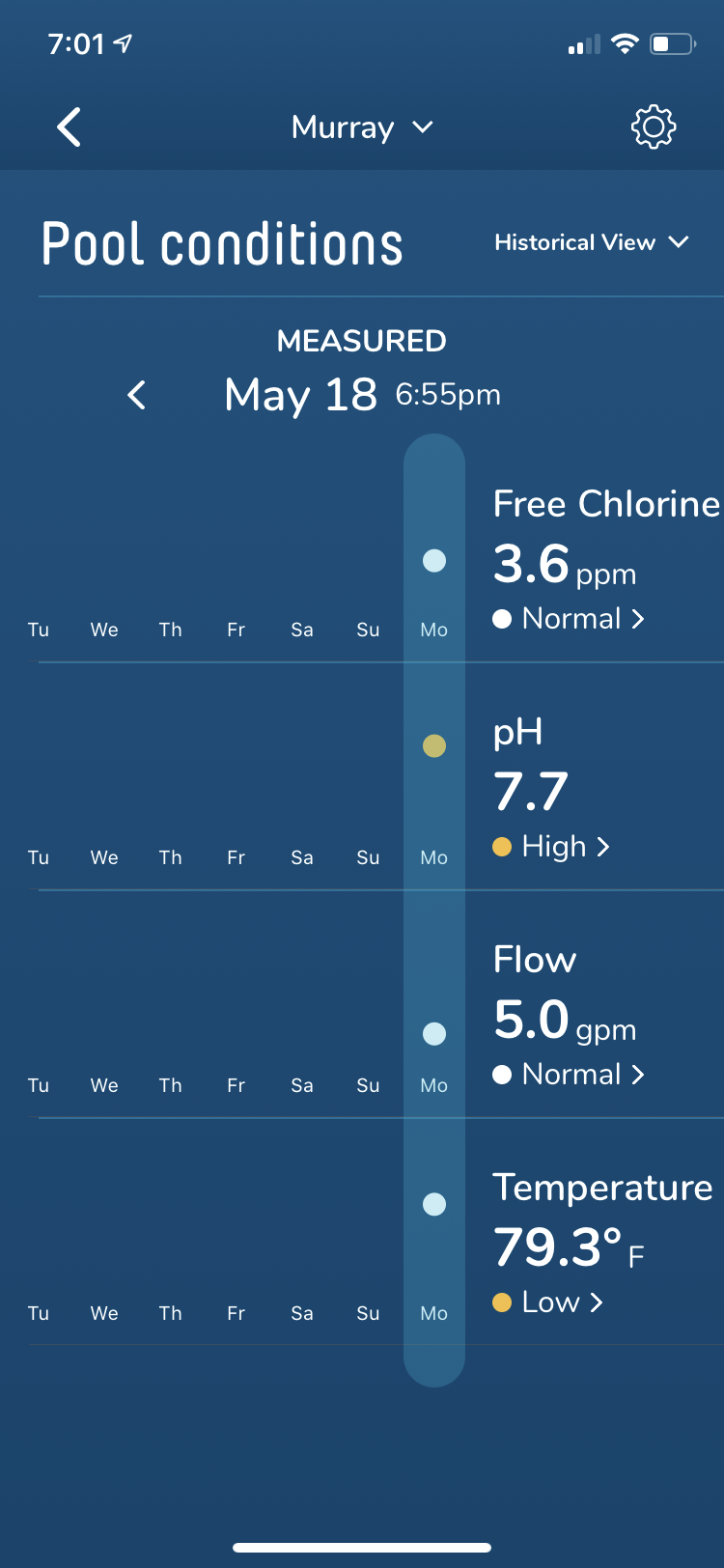Expand the Historical View dropdown
724x1568 pixels.
[x=592, y=242]
